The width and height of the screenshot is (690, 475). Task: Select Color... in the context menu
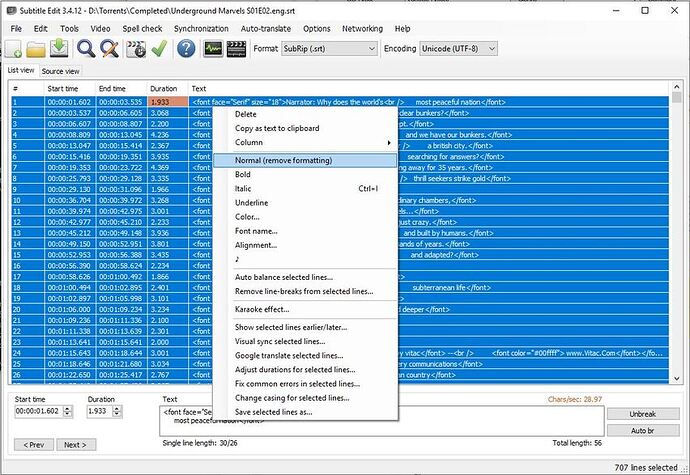click(248, 216)
